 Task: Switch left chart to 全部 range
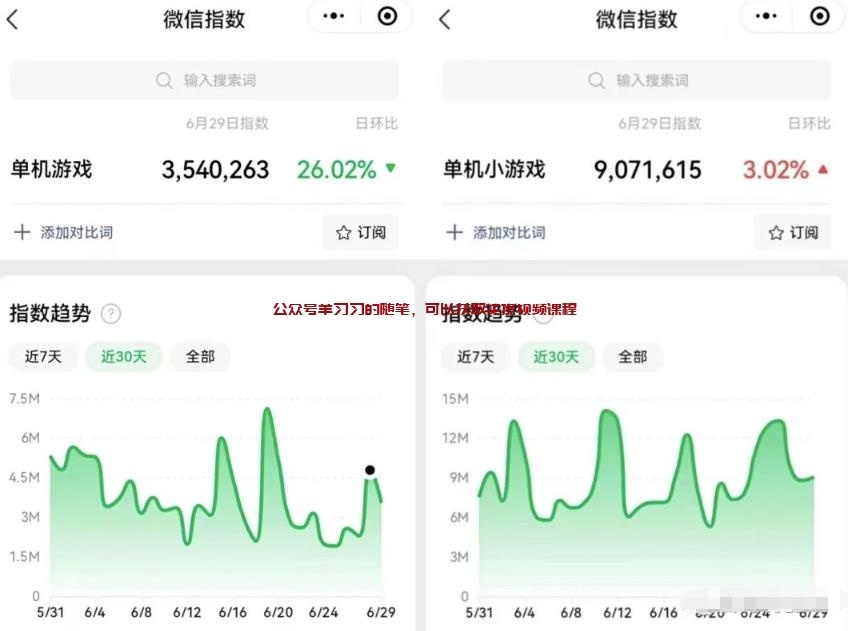[x=200, y=357]
